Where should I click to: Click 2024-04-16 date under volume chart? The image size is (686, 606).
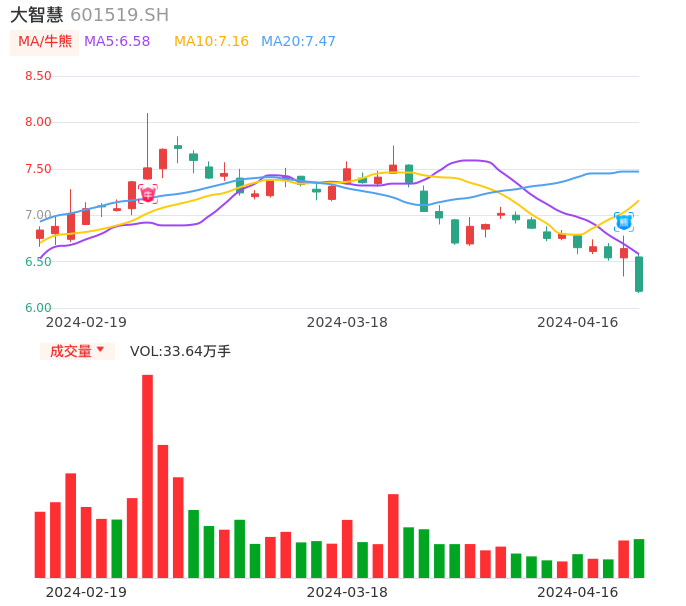coord(578,592)
